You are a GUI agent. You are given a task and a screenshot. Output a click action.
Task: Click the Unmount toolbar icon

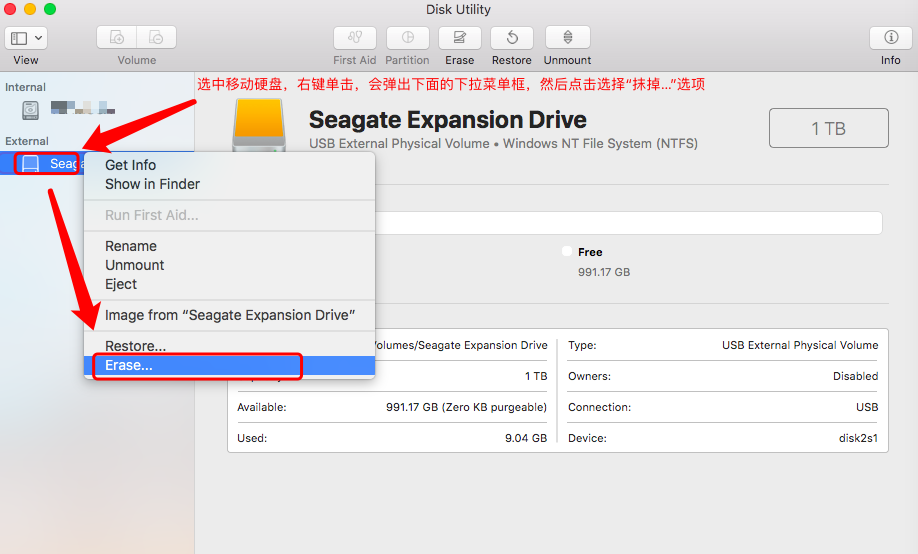coord(567,37)
